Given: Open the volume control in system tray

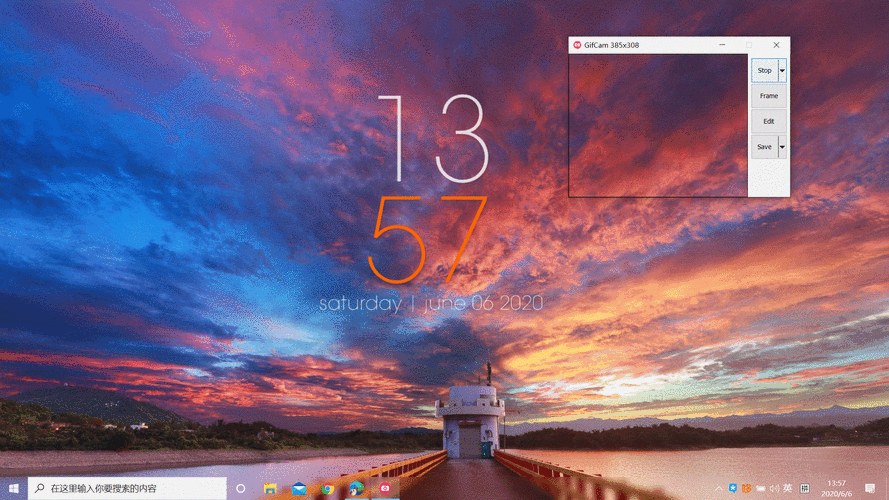Looking at the screenshot, I should 774,488.
